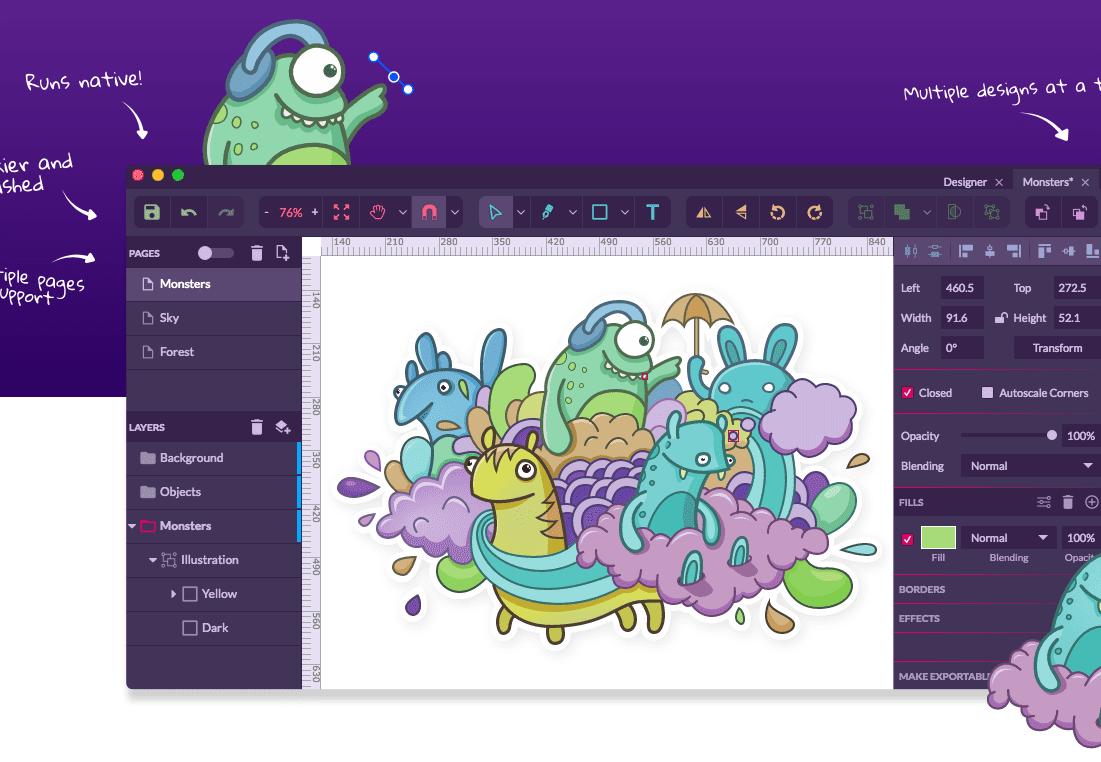
Task: Click the Save document icon
Action: 151,211
